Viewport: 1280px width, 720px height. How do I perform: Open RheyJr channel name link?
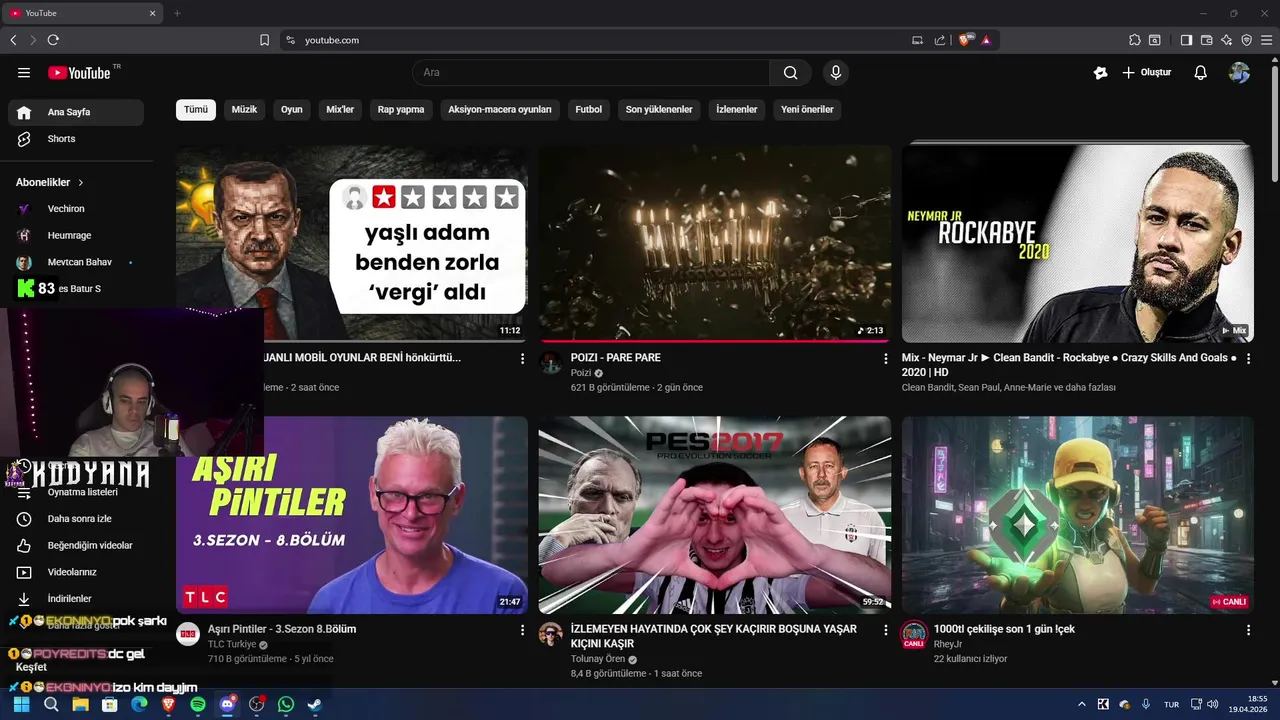(947, 645)
